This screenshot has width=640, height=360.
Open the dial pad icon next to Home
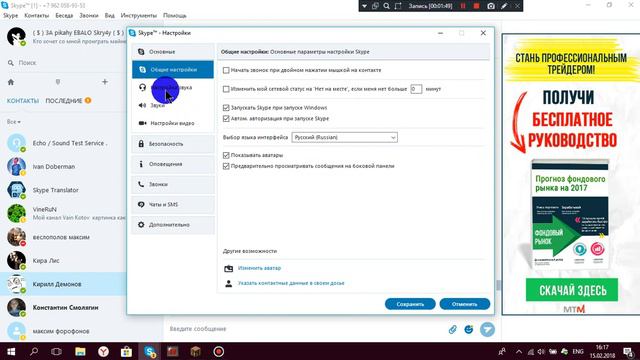58,82
